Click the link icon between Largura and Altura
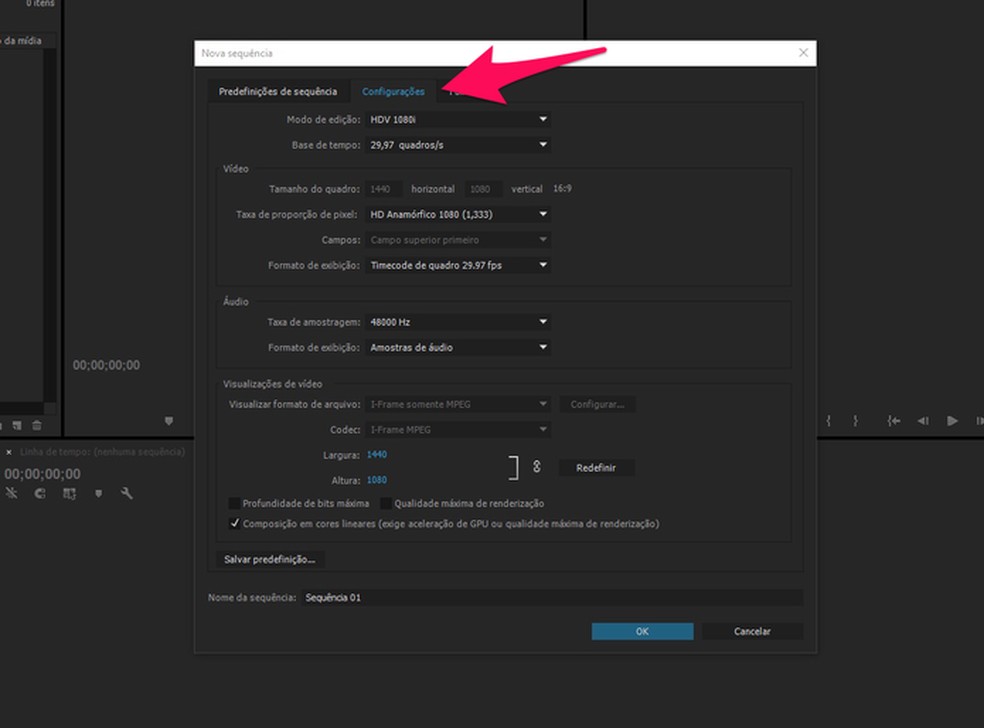Image resolution: width=984 pixels, height=728 pixels. coord(536,467)
